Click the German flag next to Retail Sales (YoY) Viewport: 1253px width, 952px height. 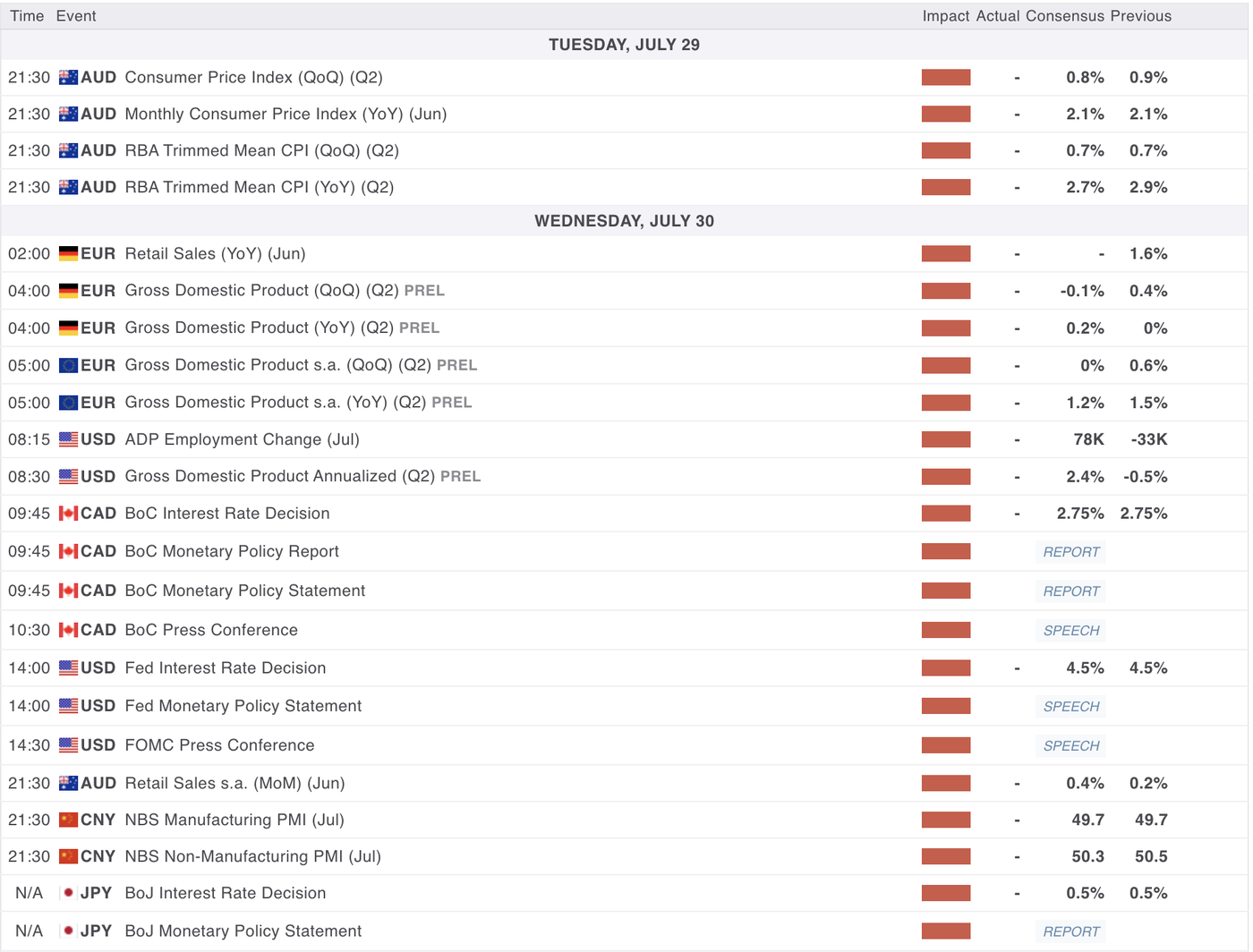(x=68, y=254)
